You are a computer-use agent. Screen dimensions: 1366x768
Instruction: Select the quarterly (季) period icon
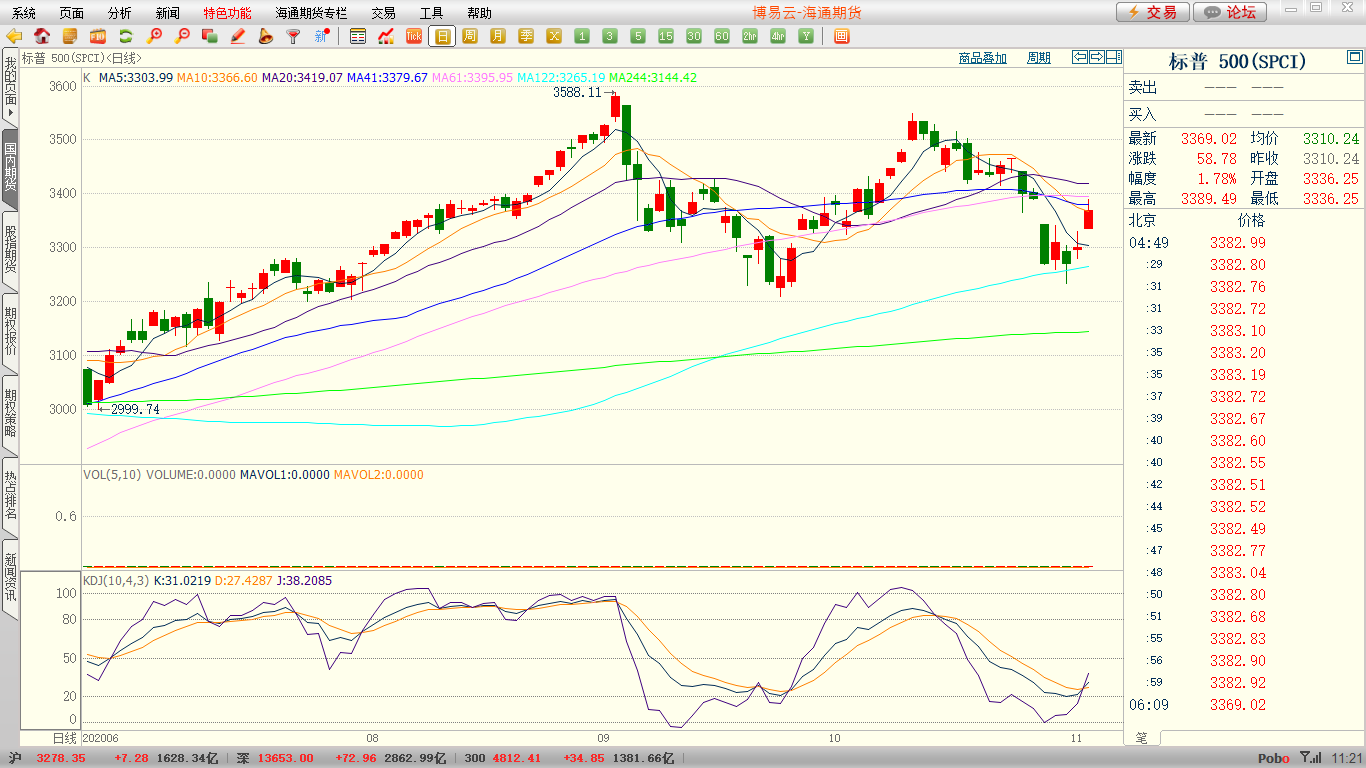pyautogui.click(x=526, y=36)
